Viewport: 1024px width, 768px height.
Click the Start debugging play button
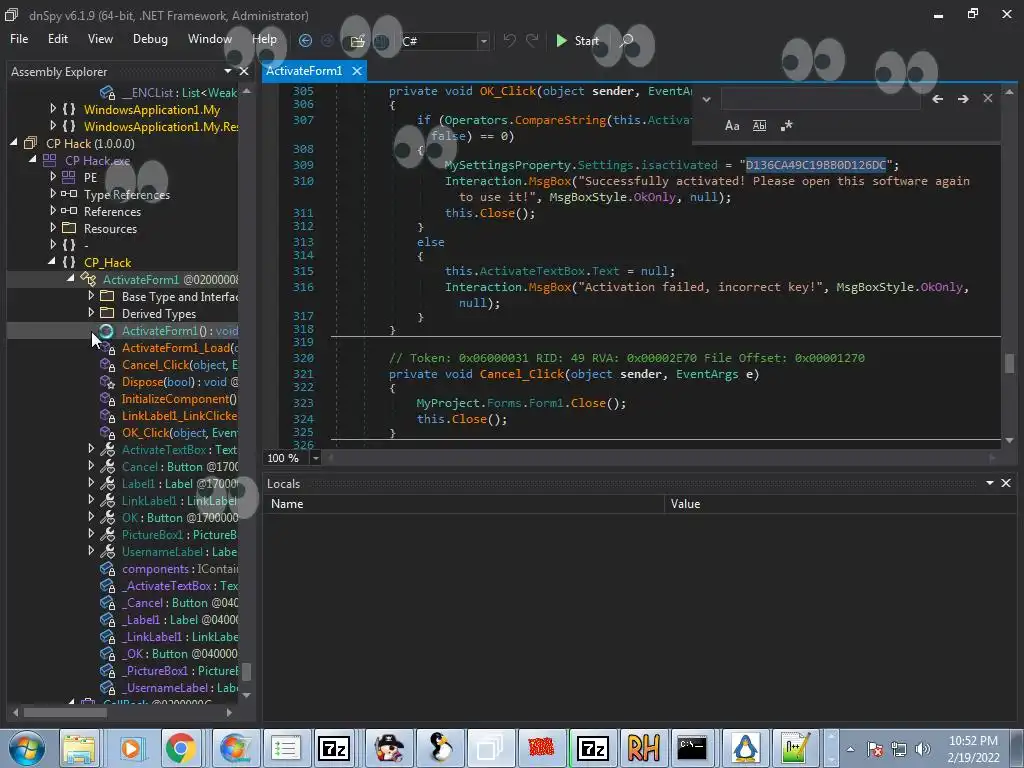[577, 41]
